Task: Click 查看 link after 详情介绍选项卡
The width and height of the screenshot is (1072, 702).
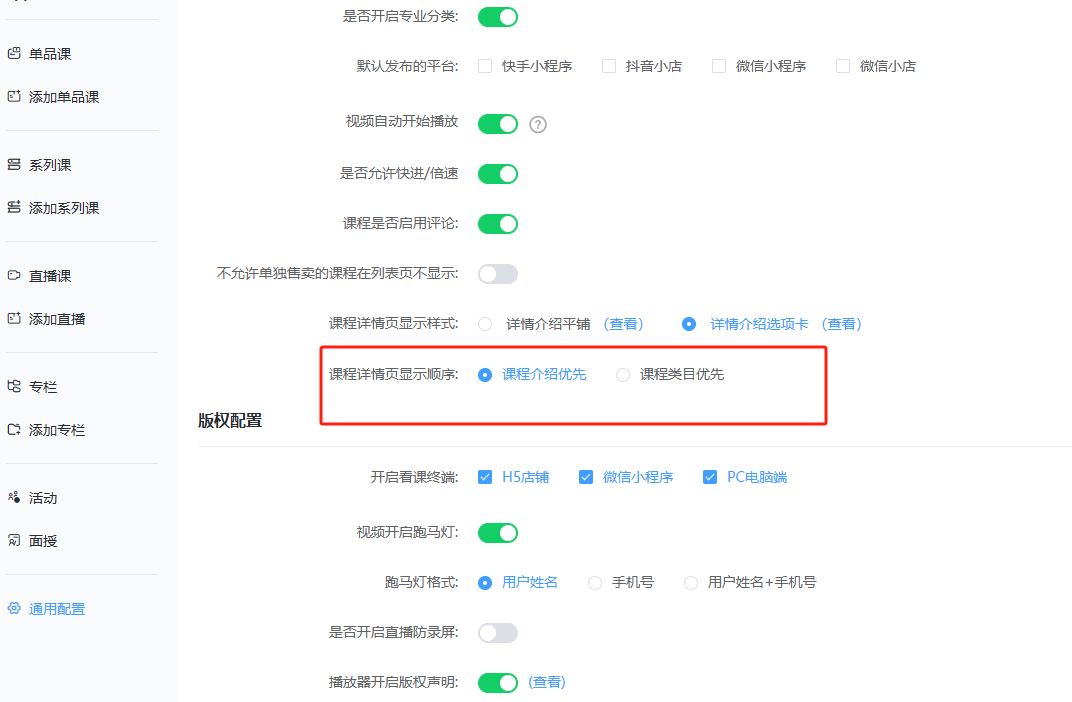Action: pyautogui.click(x=842, y=324)
